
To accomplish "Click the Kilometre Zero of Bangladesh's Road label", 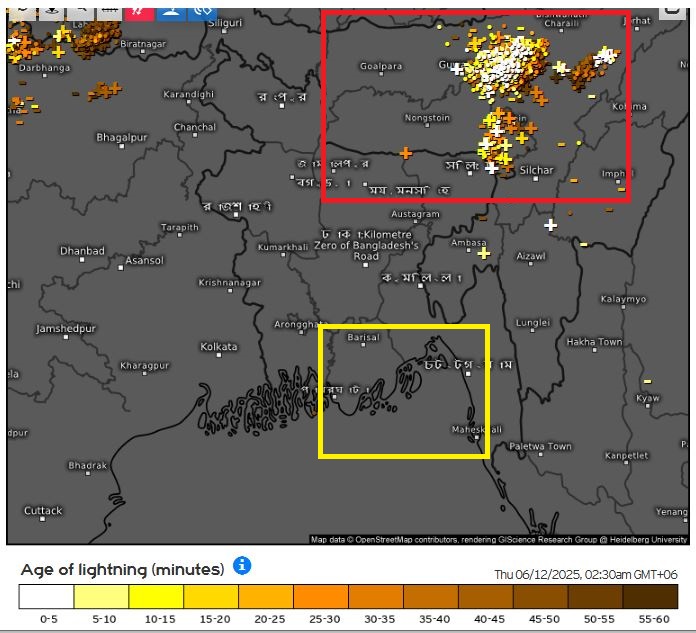I will pyautogui.click(x=366, y=245).
